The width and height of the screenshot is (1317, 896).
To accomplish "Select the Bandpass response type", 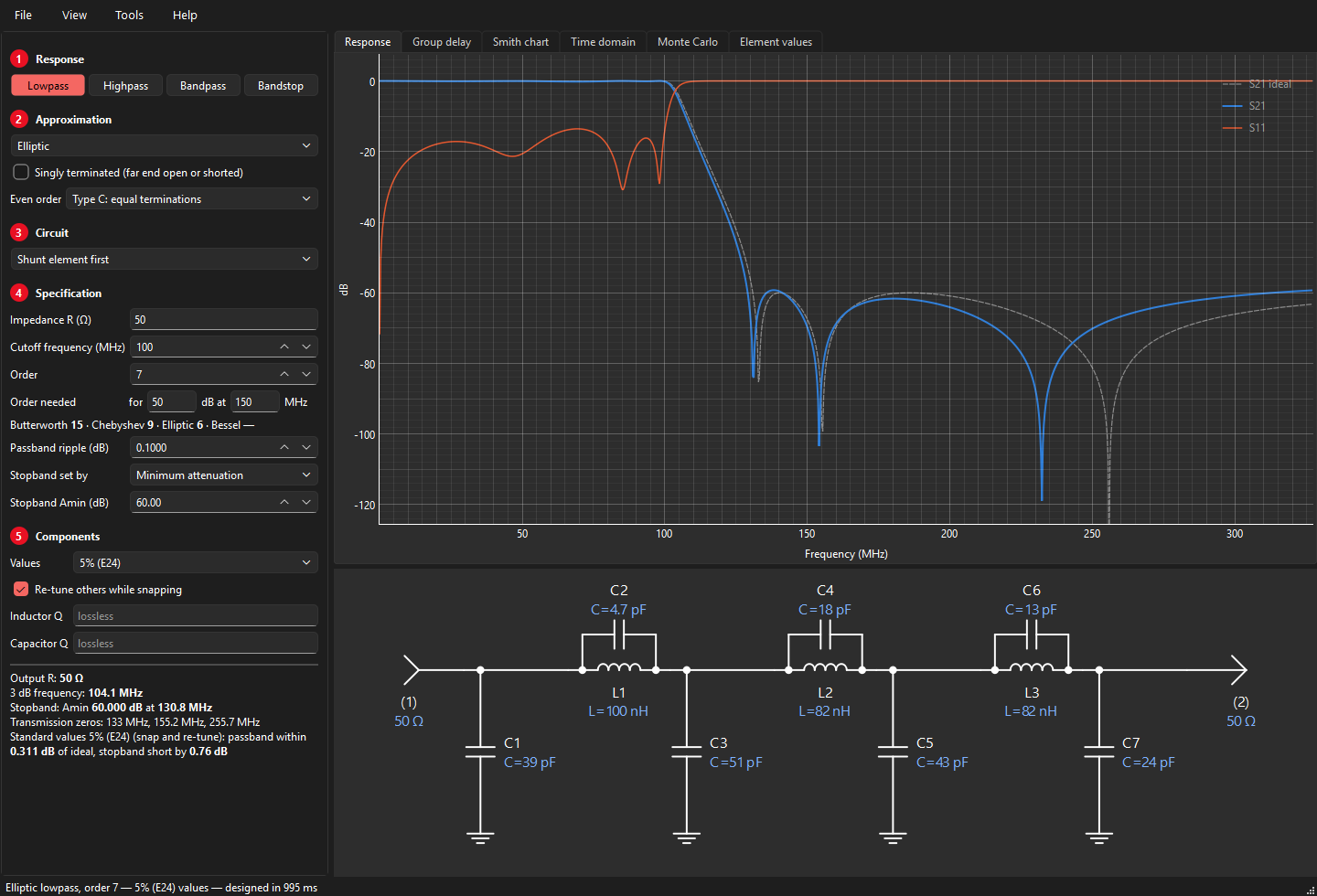I will tap(203, 85).
